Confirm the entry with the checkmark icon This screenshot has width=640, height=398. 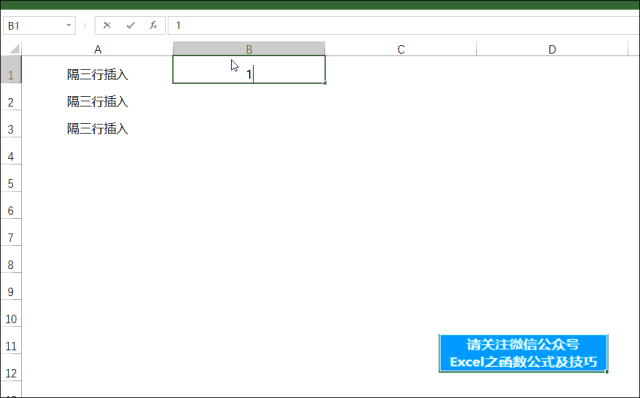tap(131, 25)
